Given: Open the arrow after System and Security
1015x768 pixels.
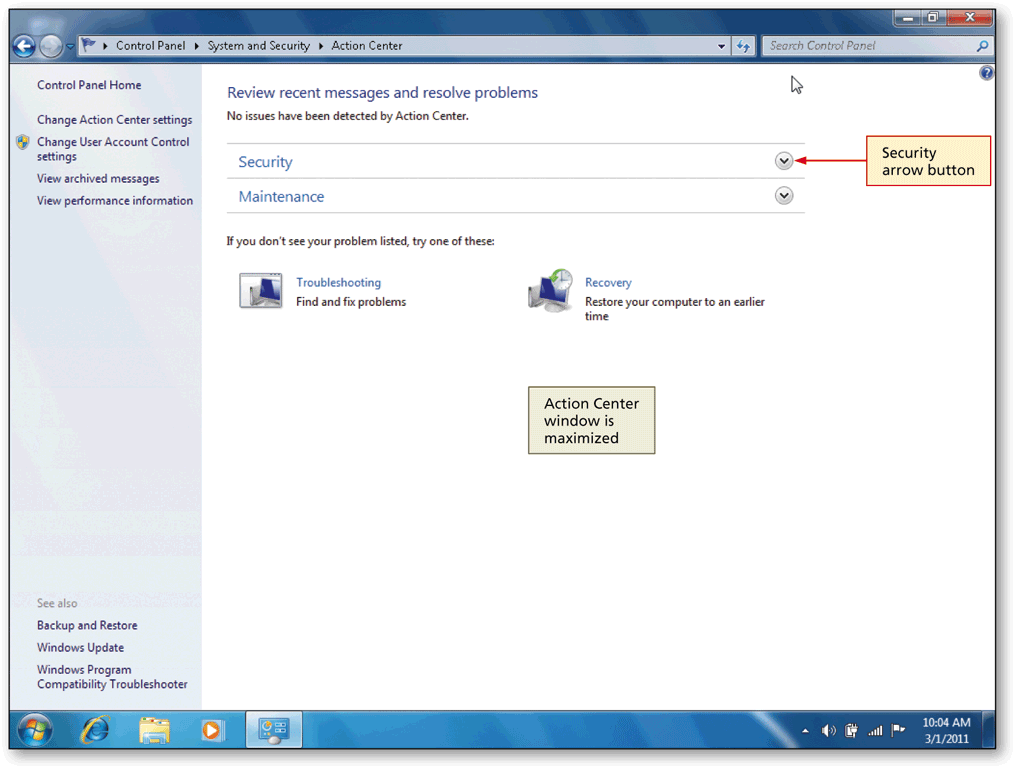Looking at the screenshot, I should pos(320,46).
